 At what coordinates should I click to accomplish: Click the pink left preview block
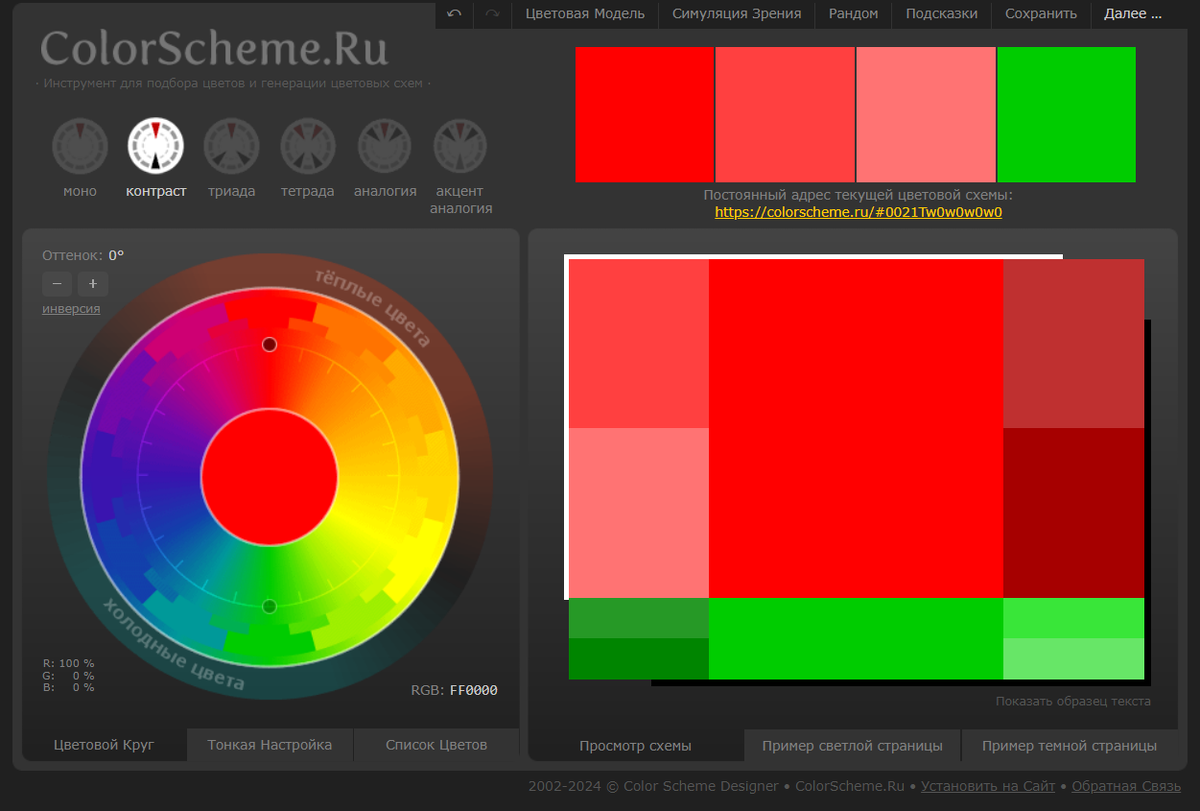click(x=639, y=513)
